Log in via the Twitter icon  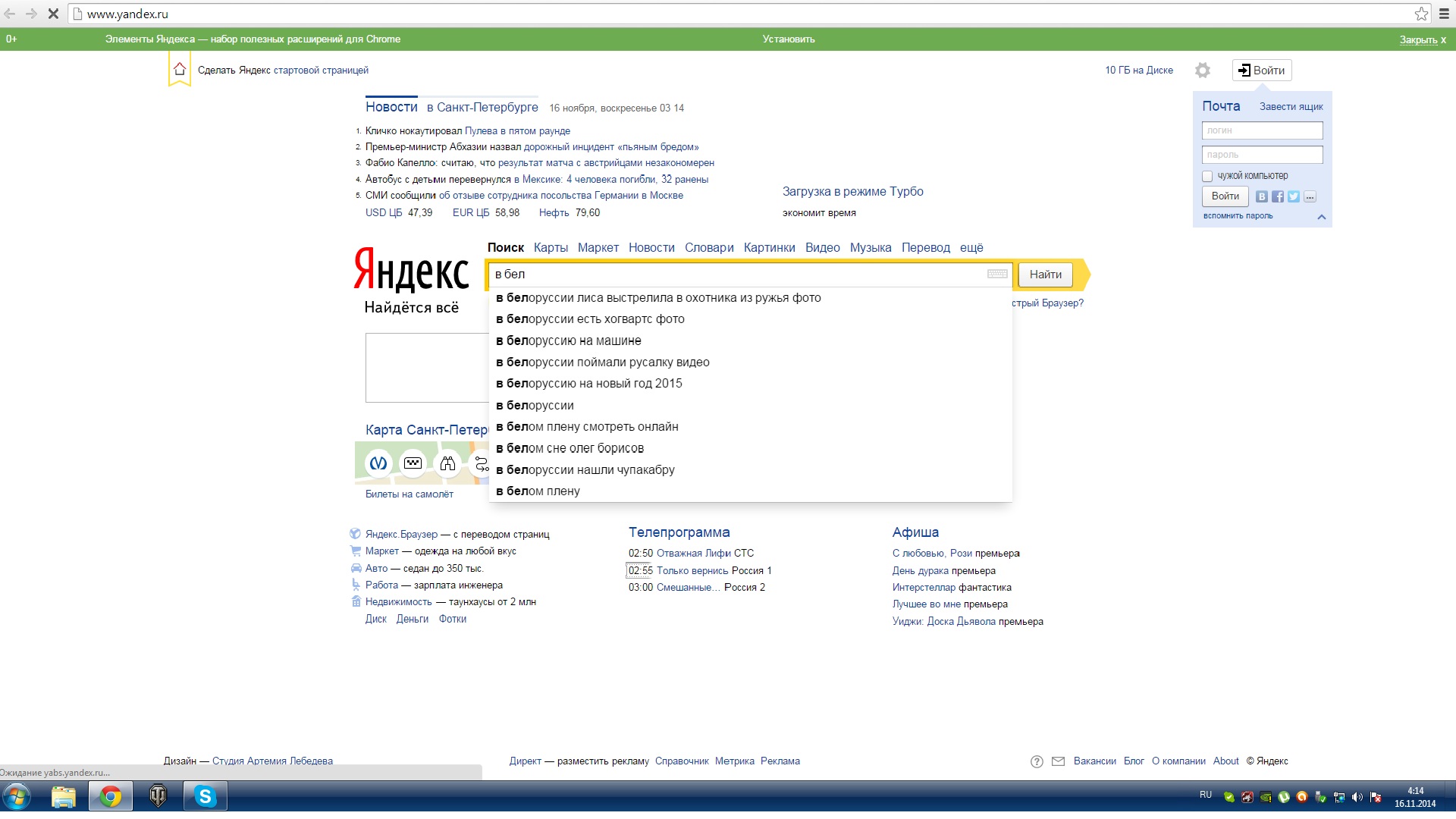(x=1294, y=196)
